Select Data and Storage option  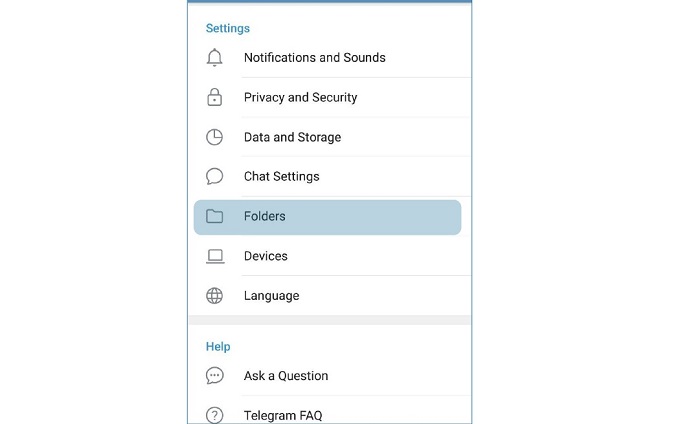(x=330, y=137)
